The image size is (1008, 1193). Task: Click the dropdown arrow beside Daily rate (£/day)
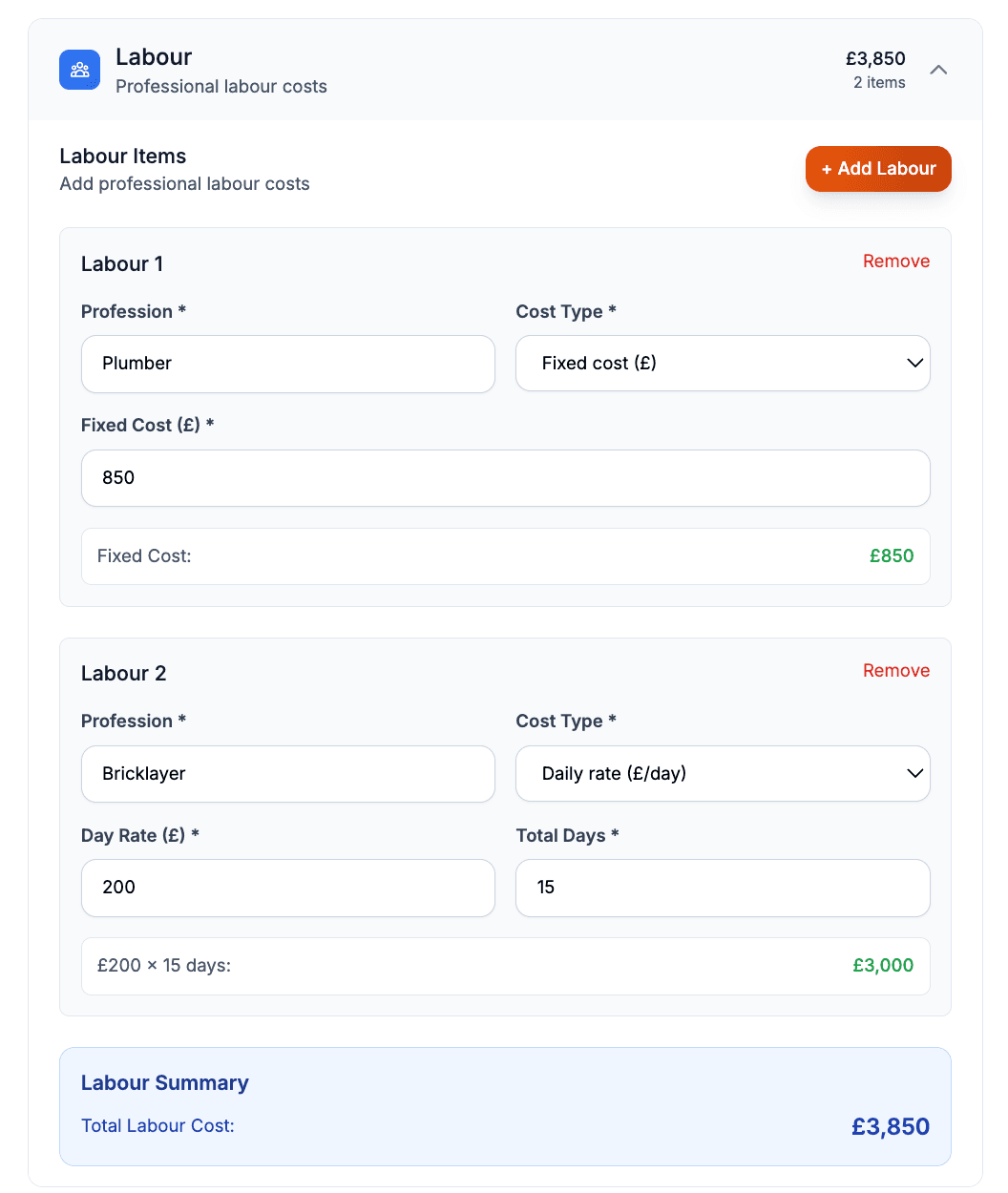(x=914, y=774)
